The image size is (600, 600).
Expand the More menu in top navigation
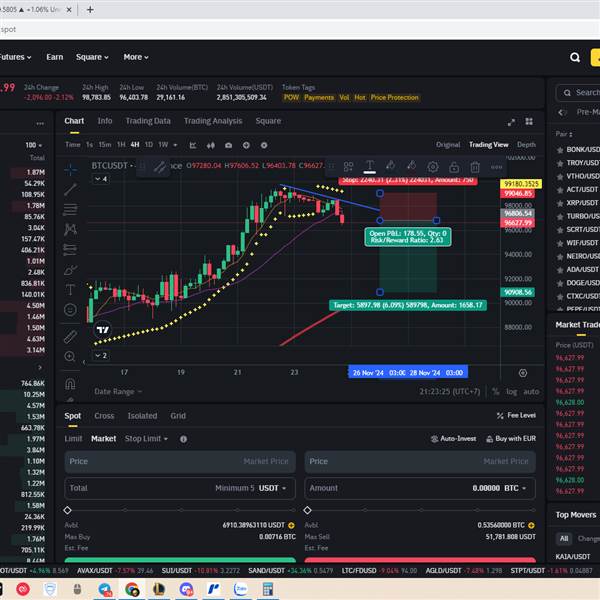(x=136, y=57)
